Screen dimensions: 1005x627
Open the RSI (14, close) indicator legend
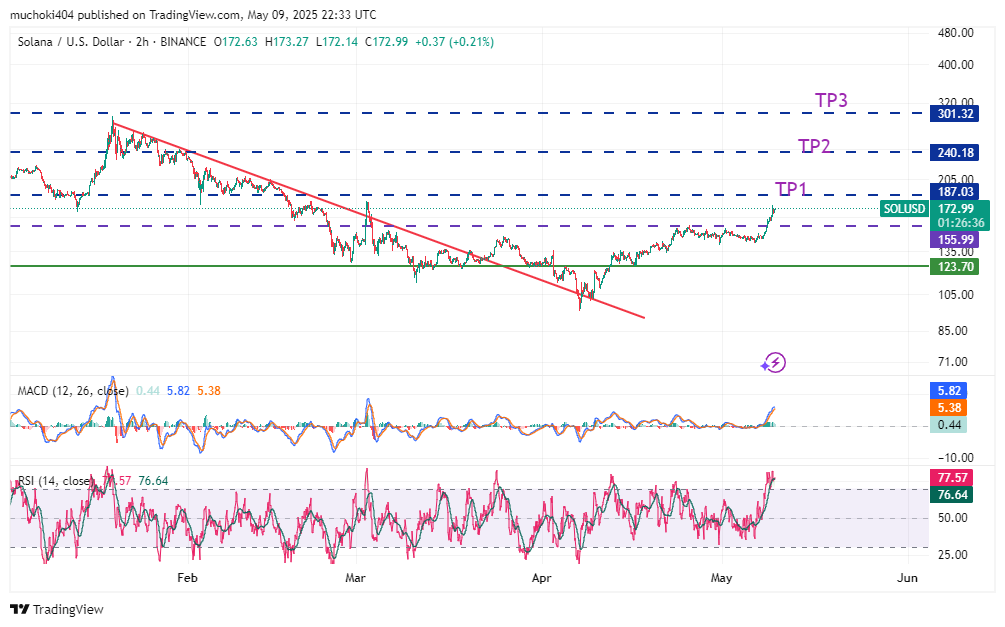pos(55,481)
